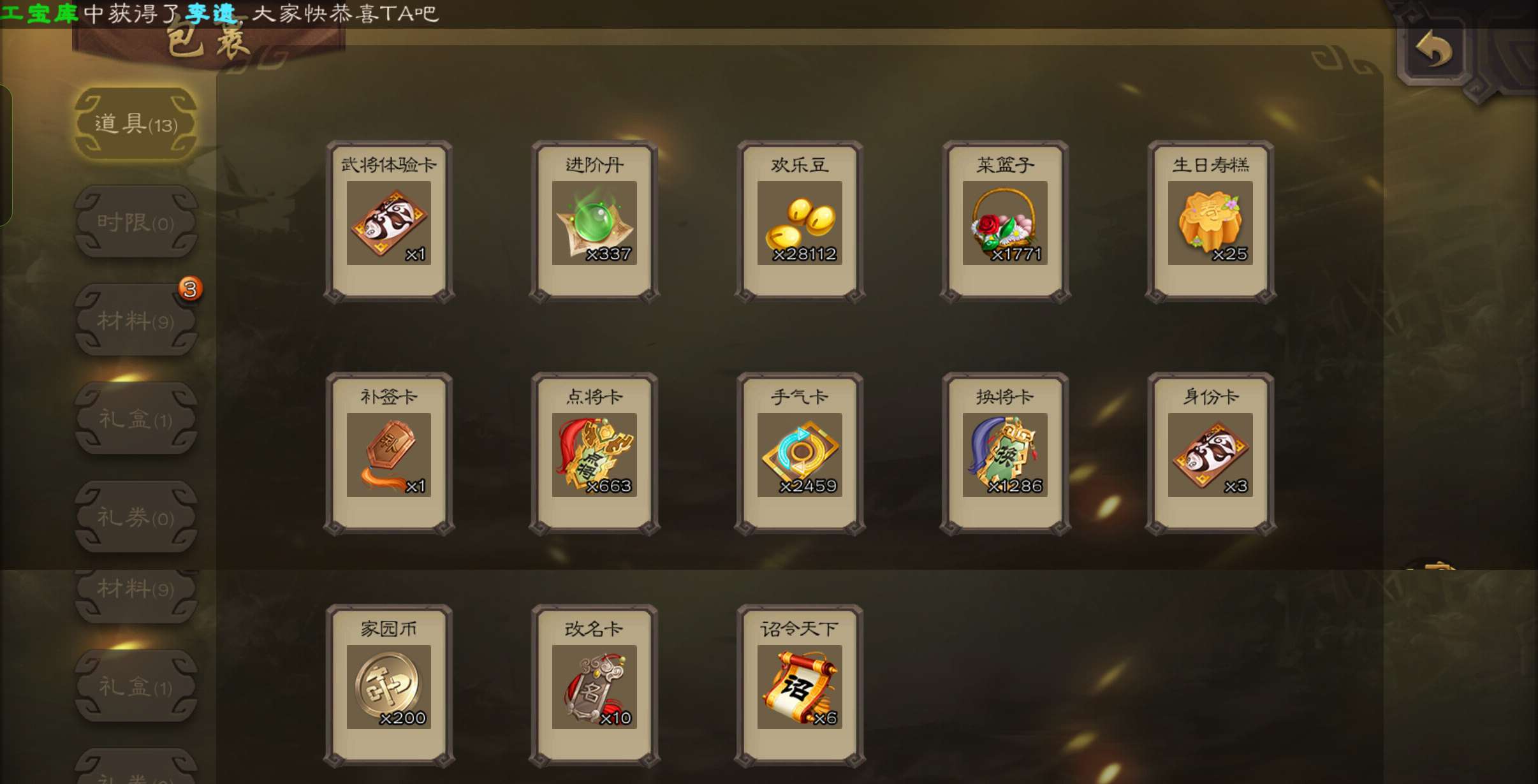Select the 武将体验卡 mask card item

389,221
